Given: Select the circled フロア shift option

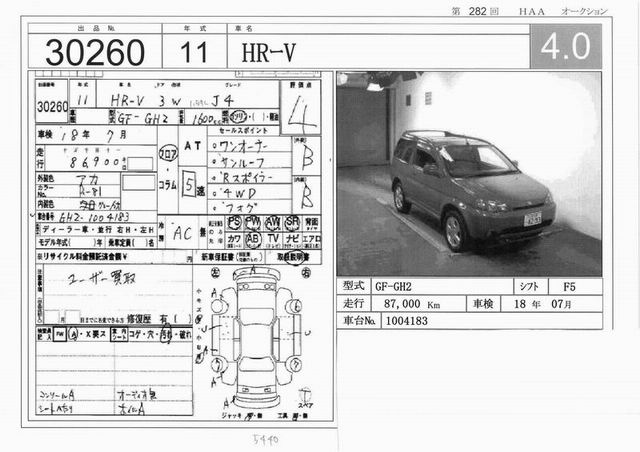Looking at the screenshot, I should (168, 153).
